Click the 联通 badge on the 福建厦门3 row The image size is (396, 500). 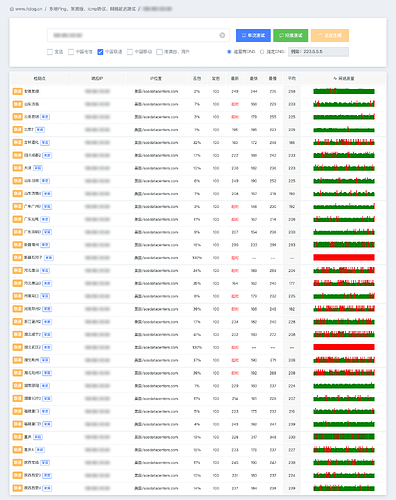(x=18, y=424)
